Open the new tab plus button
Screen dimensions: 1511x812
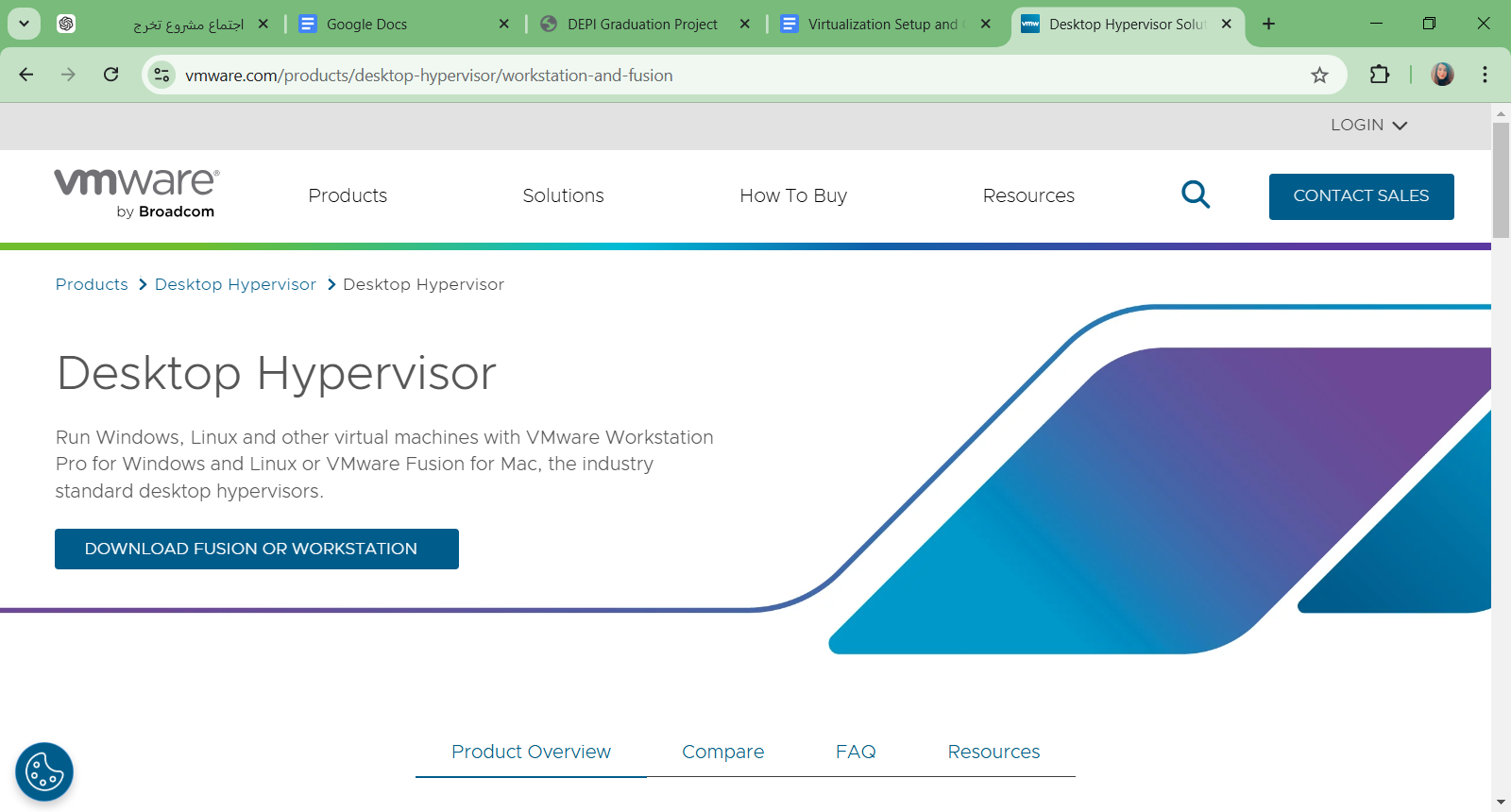pos(1268,24)
